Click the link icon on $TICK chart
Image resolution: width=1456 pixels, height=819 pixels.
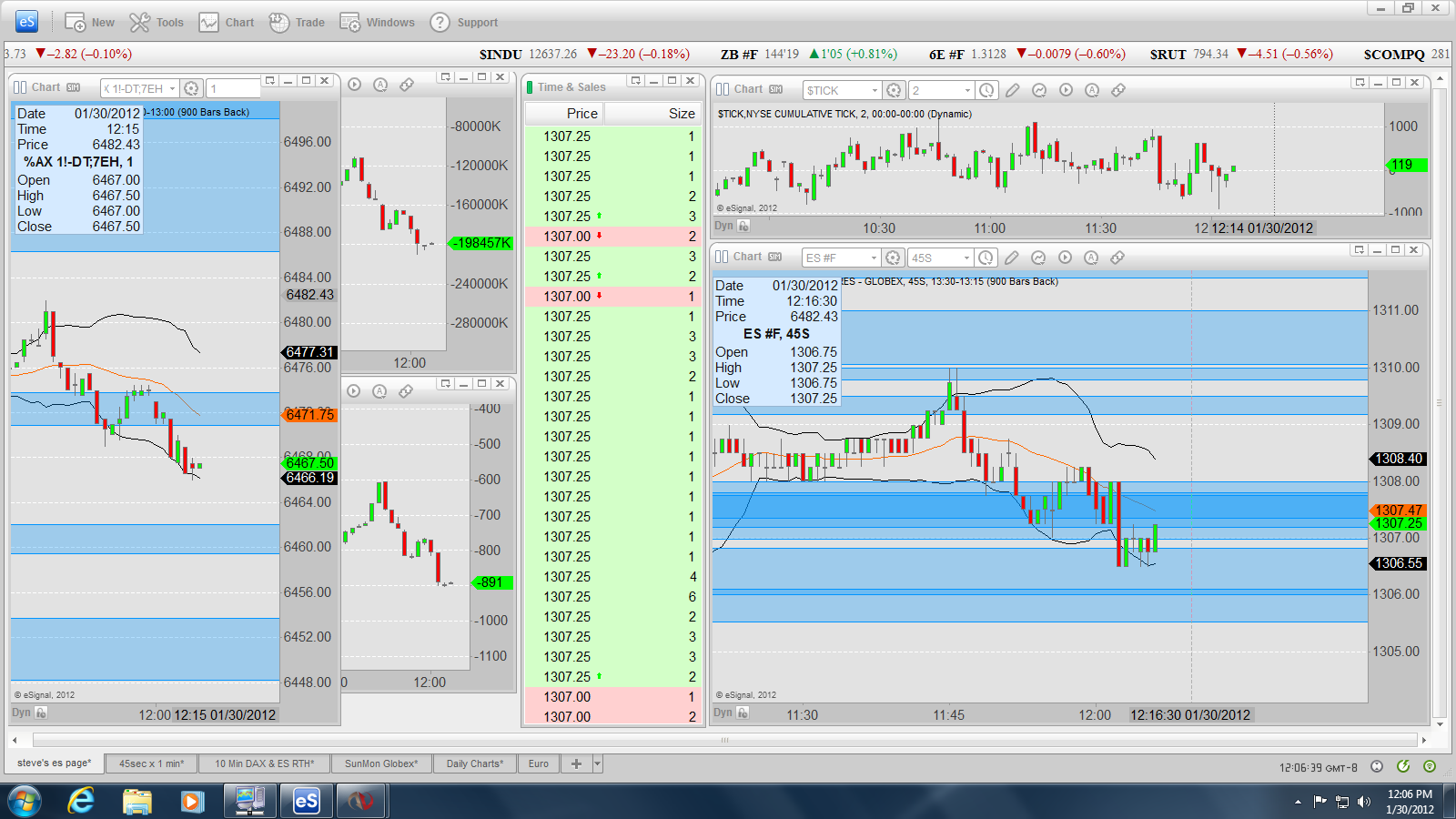tap(1118, 90)
